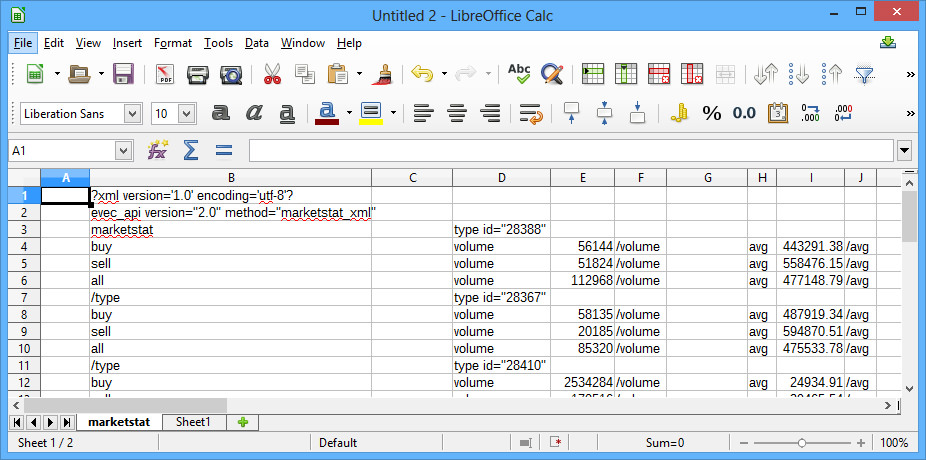Apply yellow background color swatch
926x460 pixels.
[371, 113]
